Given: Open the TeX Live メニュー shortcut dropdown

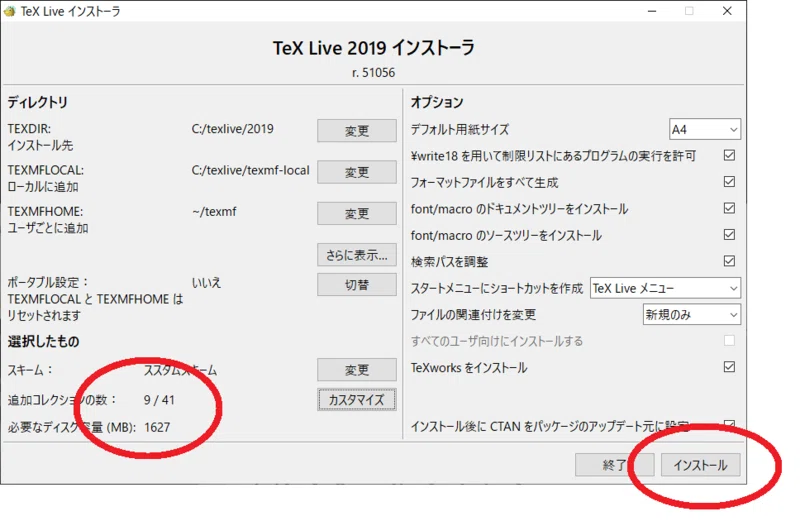Looking at the screenshot, I should click(665, 288).
